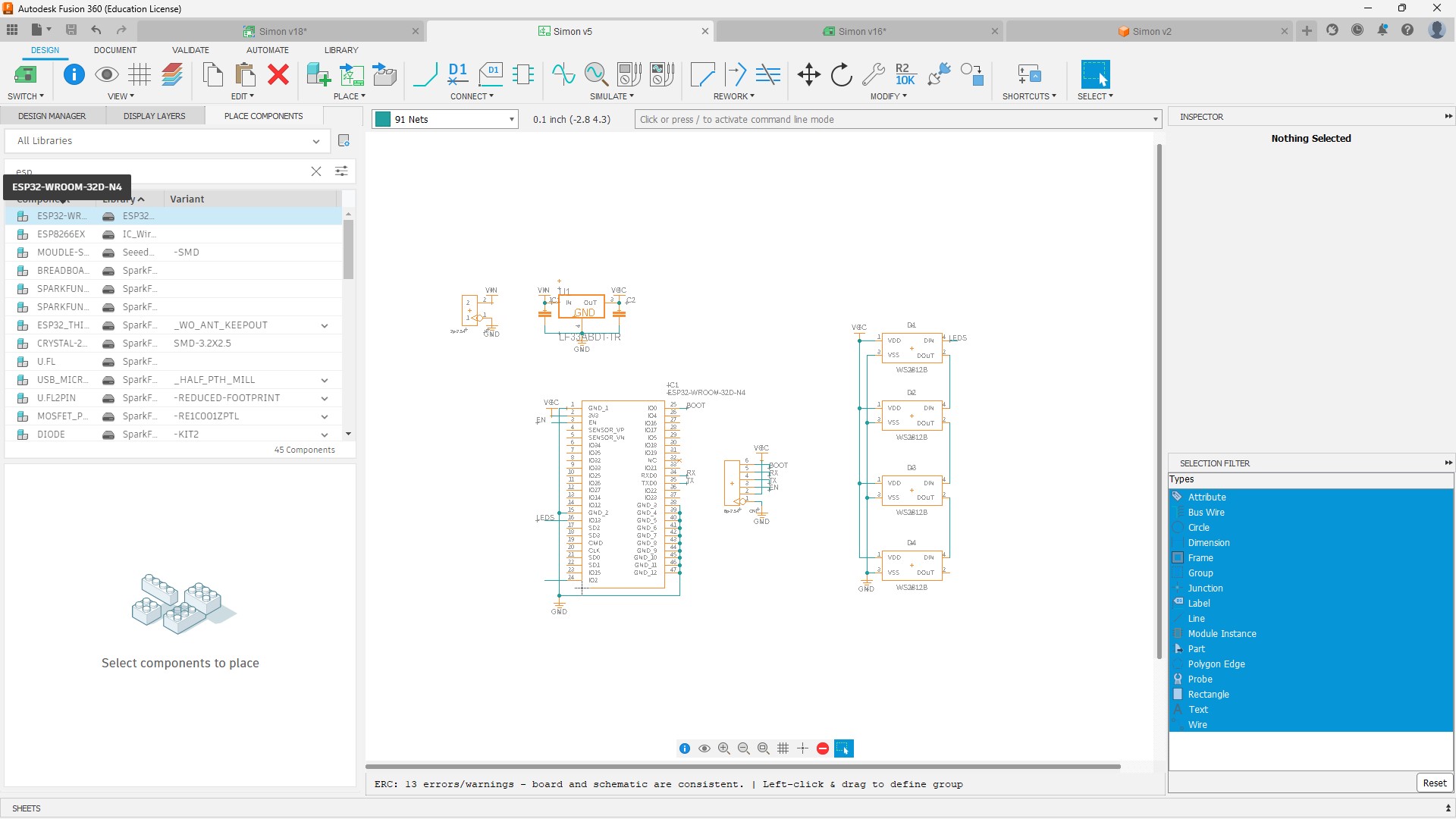
Task: Select the red Delete X tool
Action: pos(278,74)
